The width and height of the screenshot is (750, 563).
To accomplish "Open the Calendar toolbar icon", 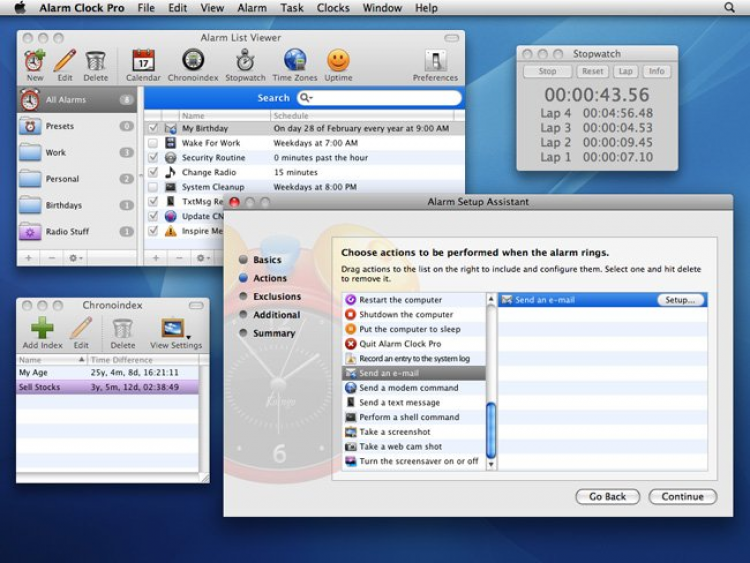I will [x=143, y=62].
